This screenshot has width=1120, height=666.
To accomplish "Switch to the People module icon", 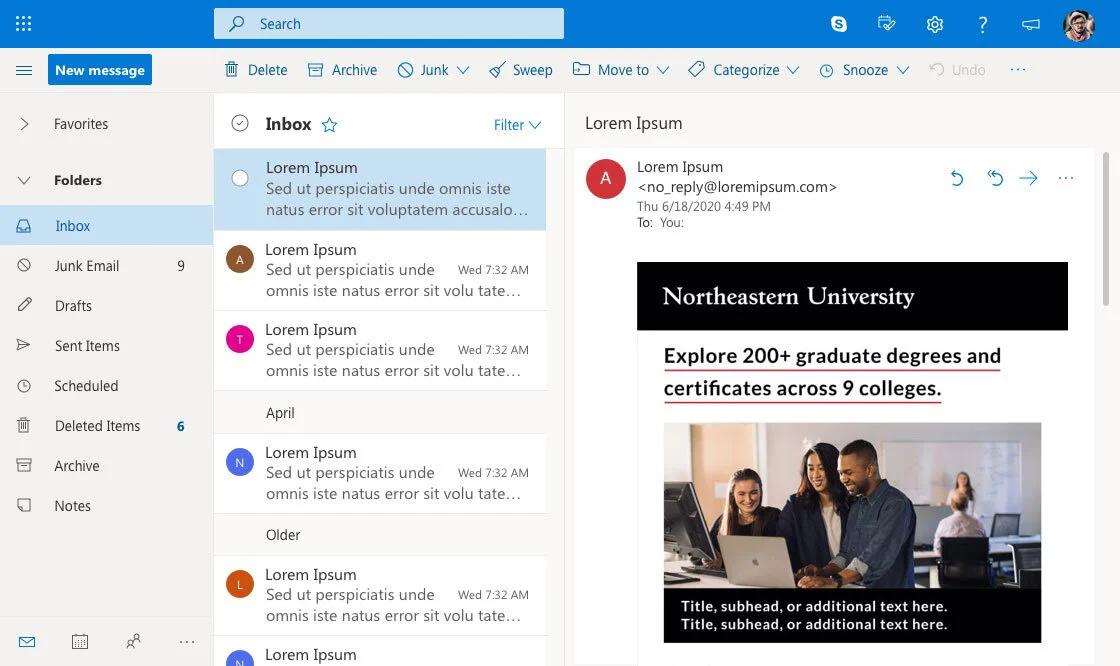I will click(x=134, y=642).
